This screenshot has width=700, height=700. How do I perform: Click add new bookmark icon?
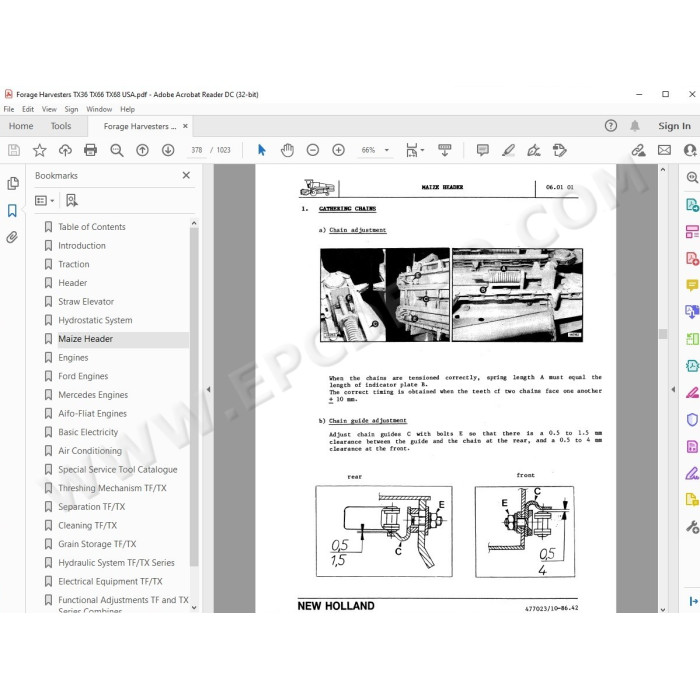point(71,200)
